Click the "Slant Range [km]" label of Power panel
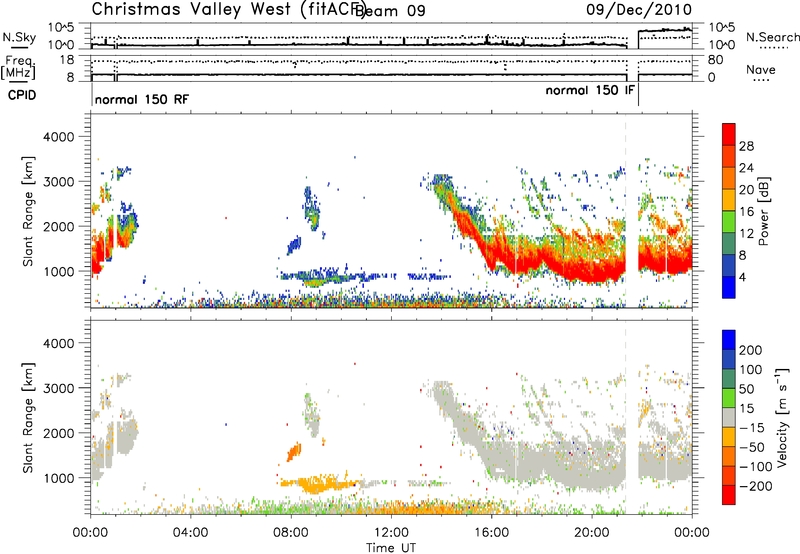The width and height of the screenshot is (800, 554). pyautogui.click(x=28, y=211)
